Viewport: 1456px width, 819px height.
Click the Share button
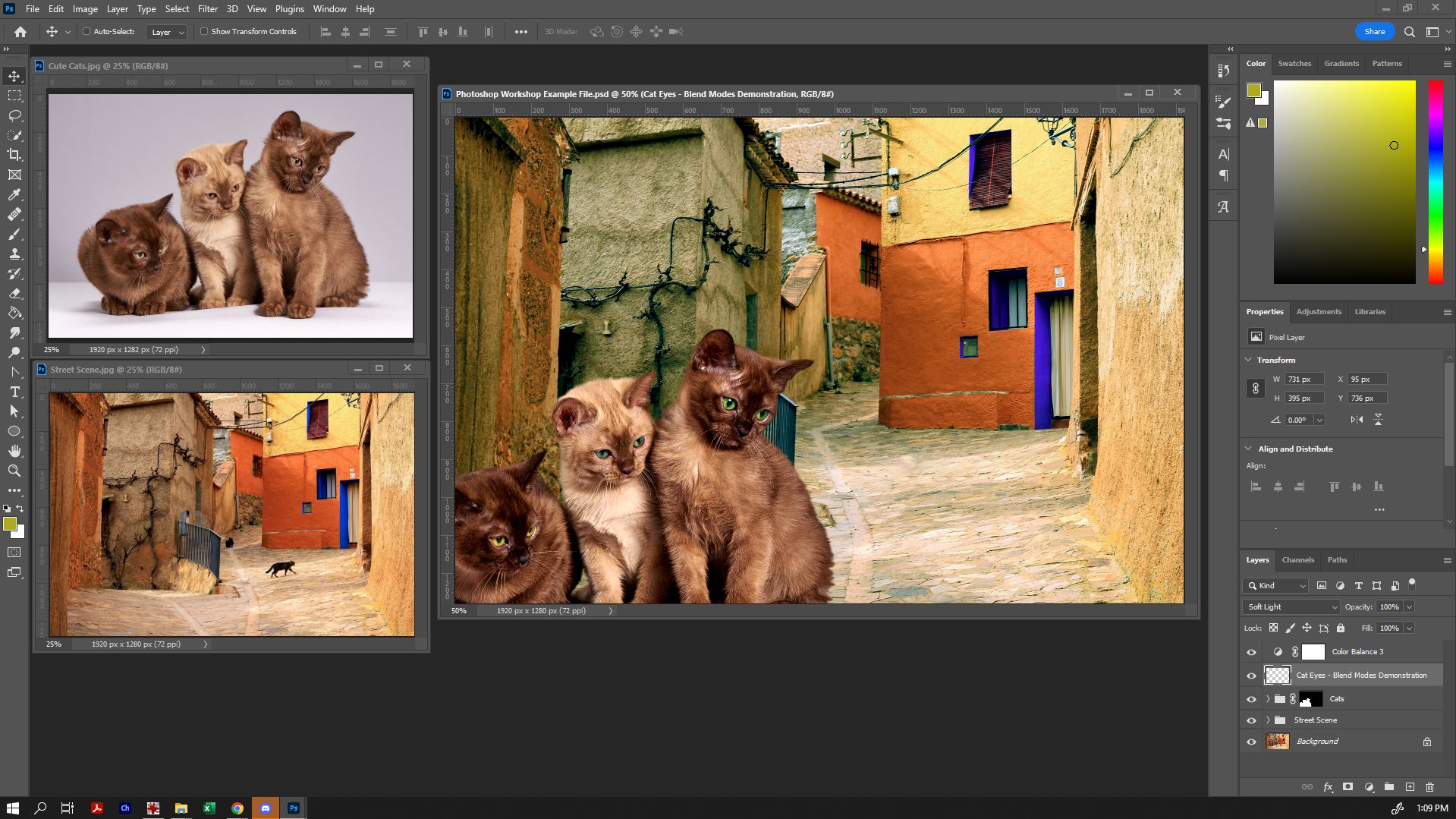[1373, 31]
